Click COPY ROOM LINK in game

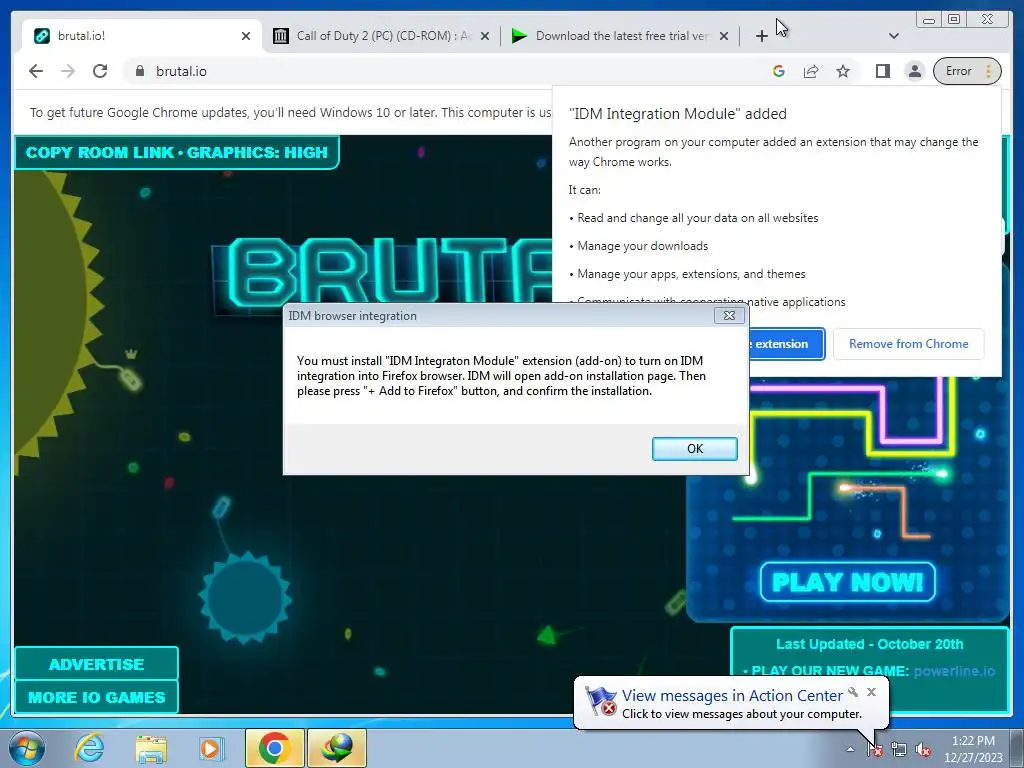99,153
